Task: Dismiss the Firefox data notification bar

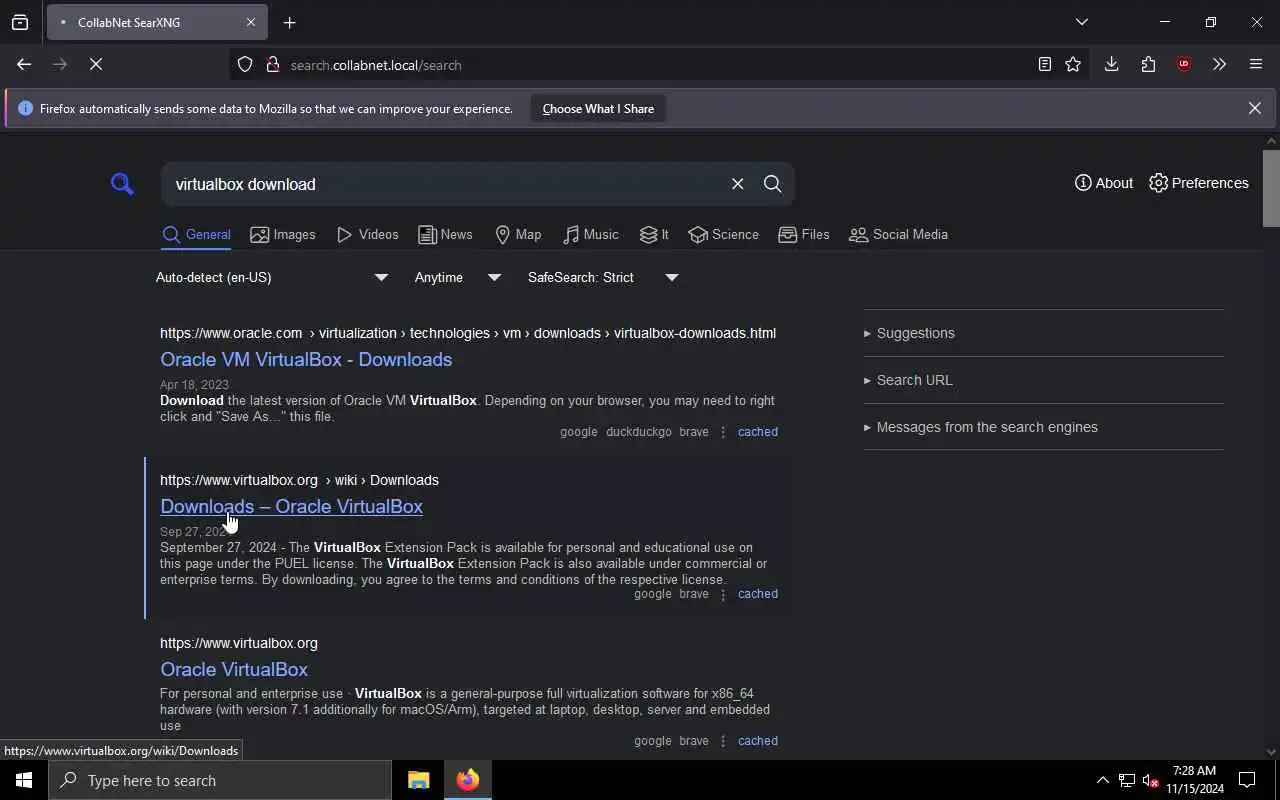Action: [x=1254, y=108]
